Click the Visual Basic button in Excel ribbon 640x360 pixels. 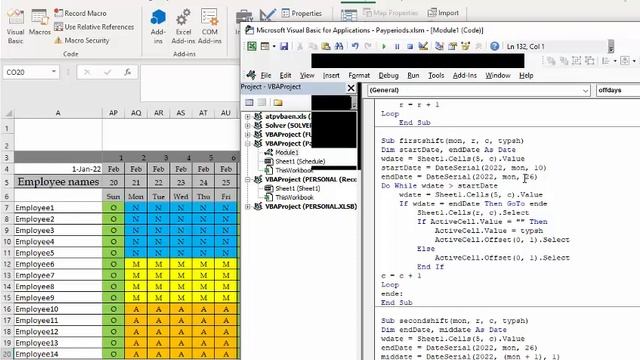(x=15, y=26)
